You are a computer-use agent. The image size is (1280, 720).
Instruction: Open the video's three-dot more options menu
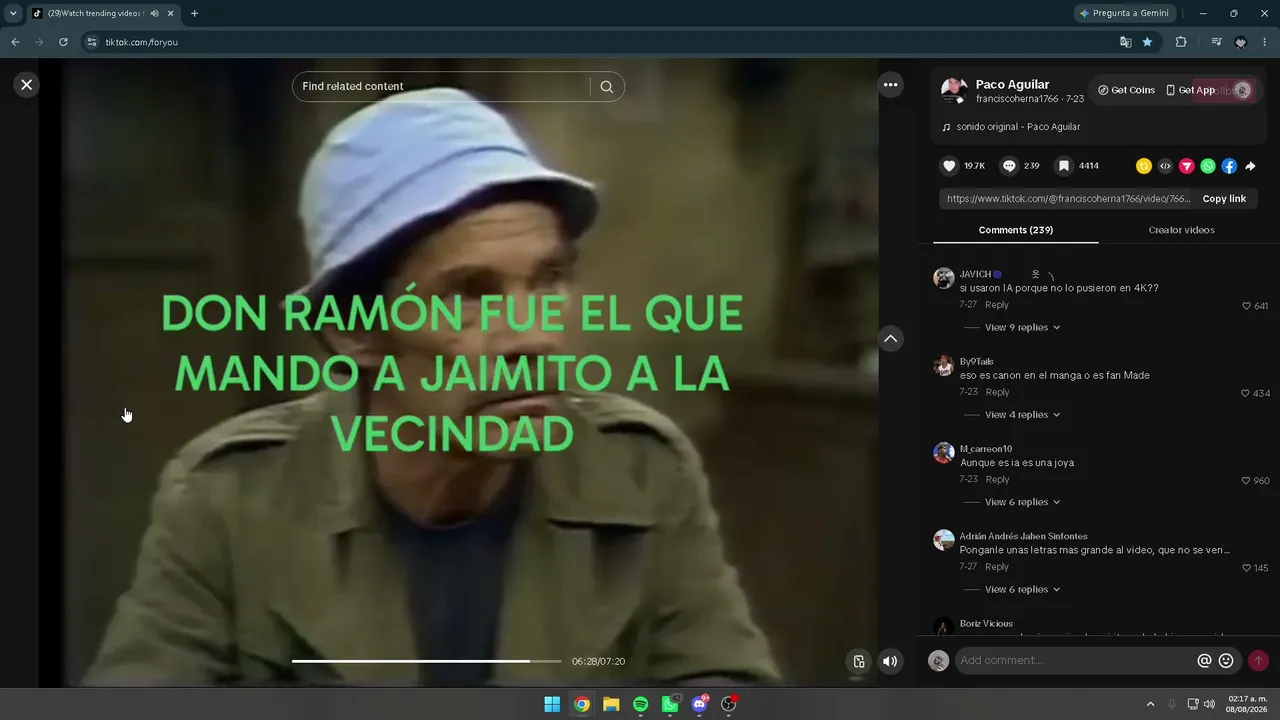(890, 85)
